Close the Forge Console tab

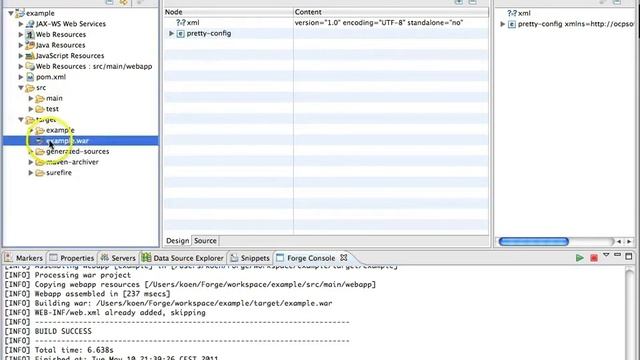344,258
